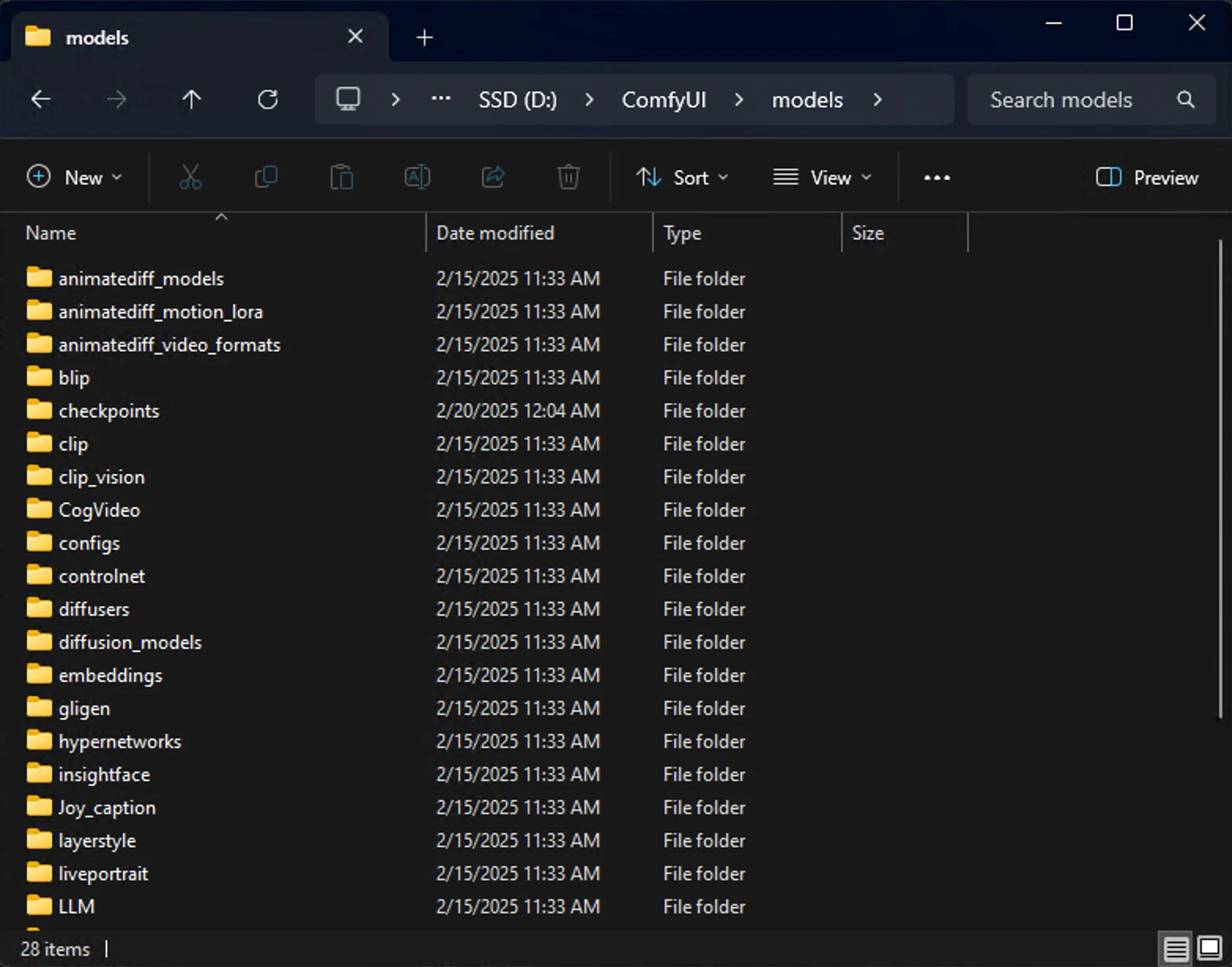Click the Delete toolbar icon

coord(569,177)
